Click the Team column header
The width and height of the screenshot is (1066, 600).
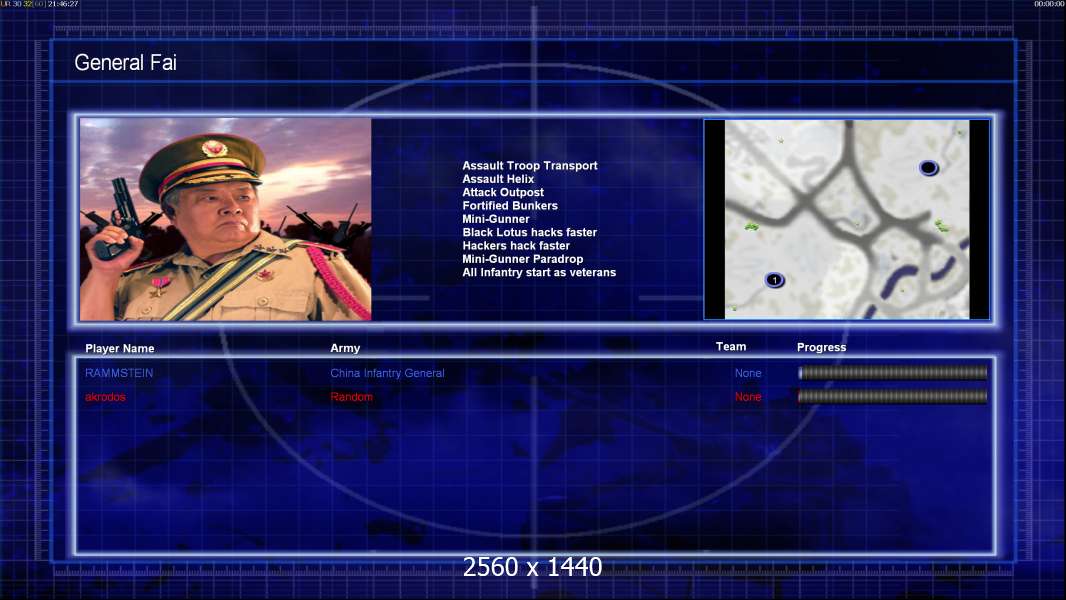pyautogui.click(x=731, y=347)
